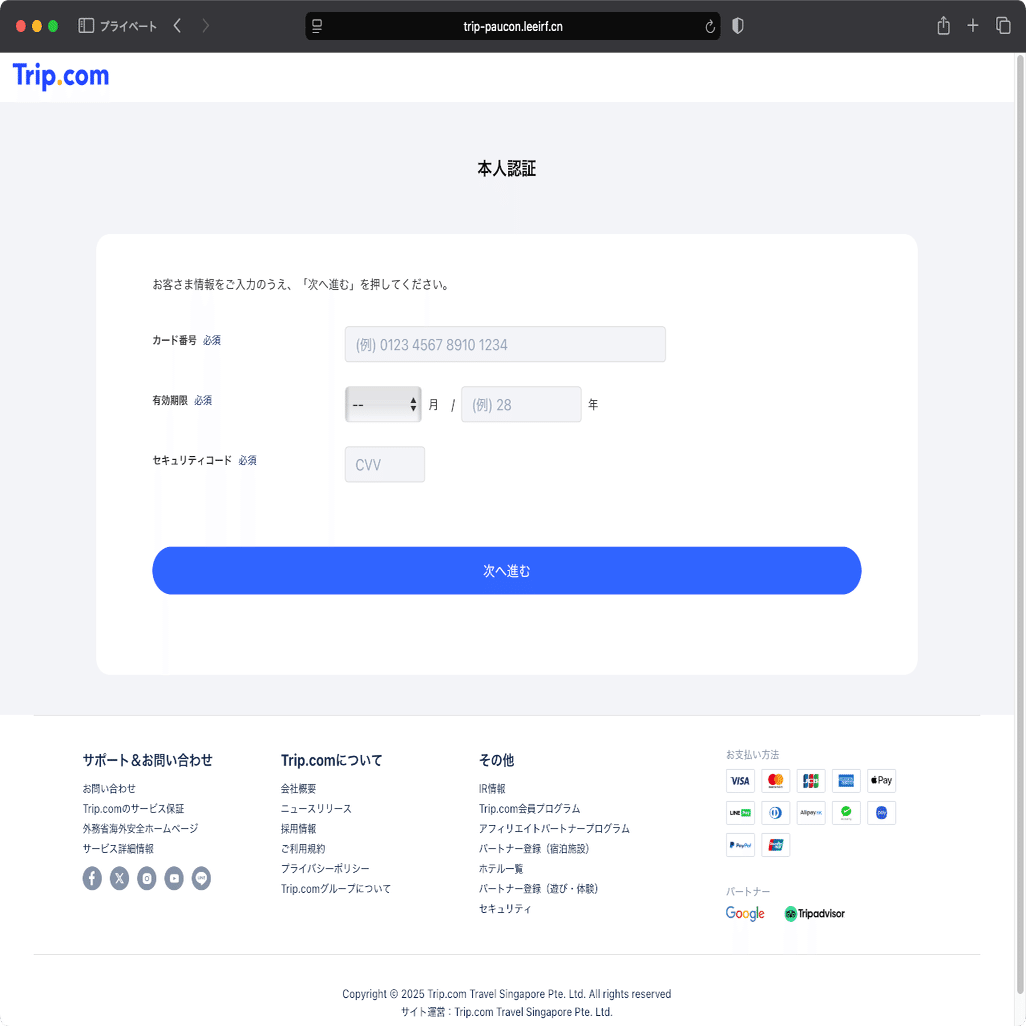Open the ホテル一覧 link

[x=501, y=868]
